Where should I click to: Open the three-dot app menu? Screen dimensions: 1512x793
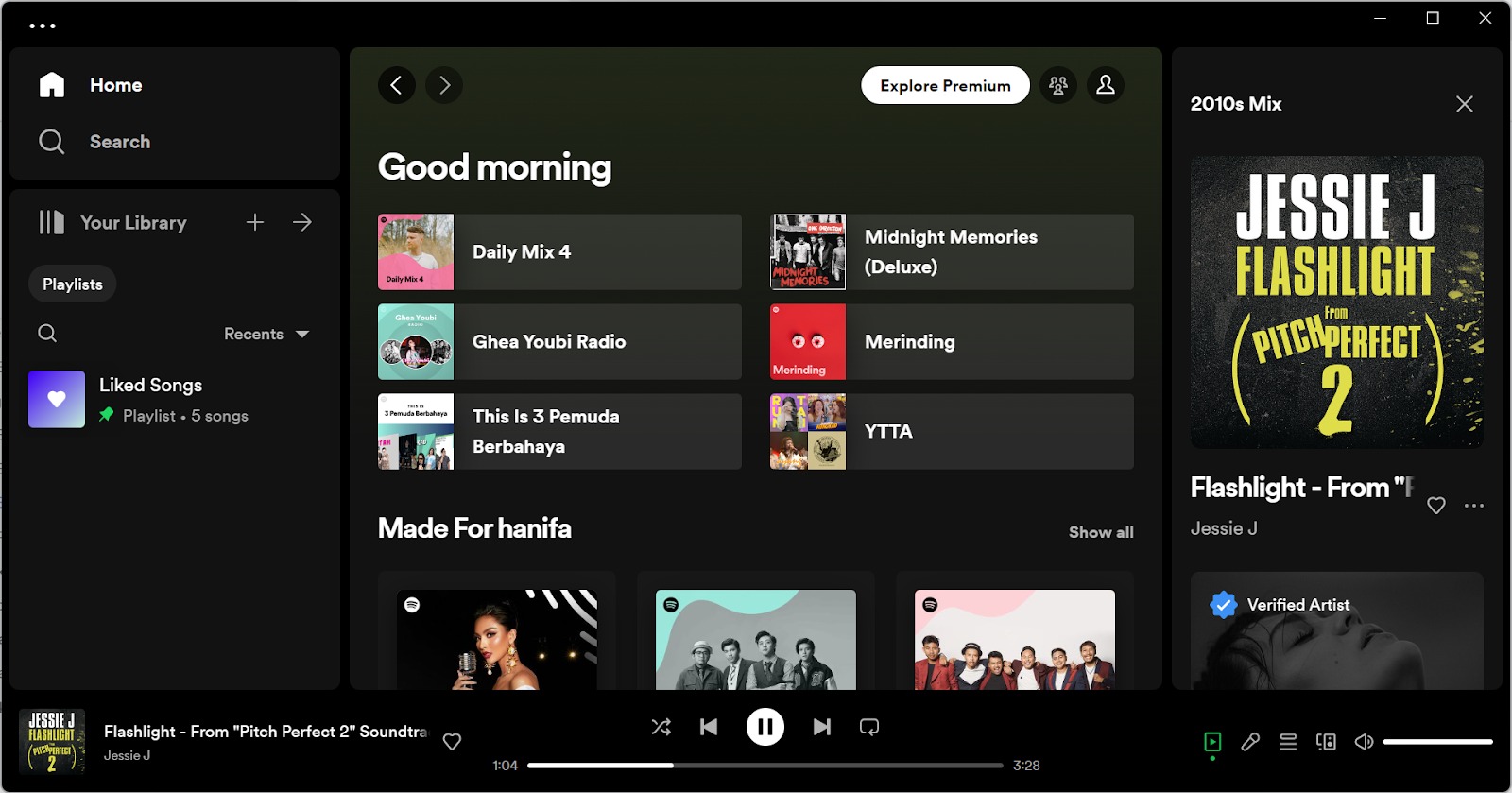click(x=43, y=26)
